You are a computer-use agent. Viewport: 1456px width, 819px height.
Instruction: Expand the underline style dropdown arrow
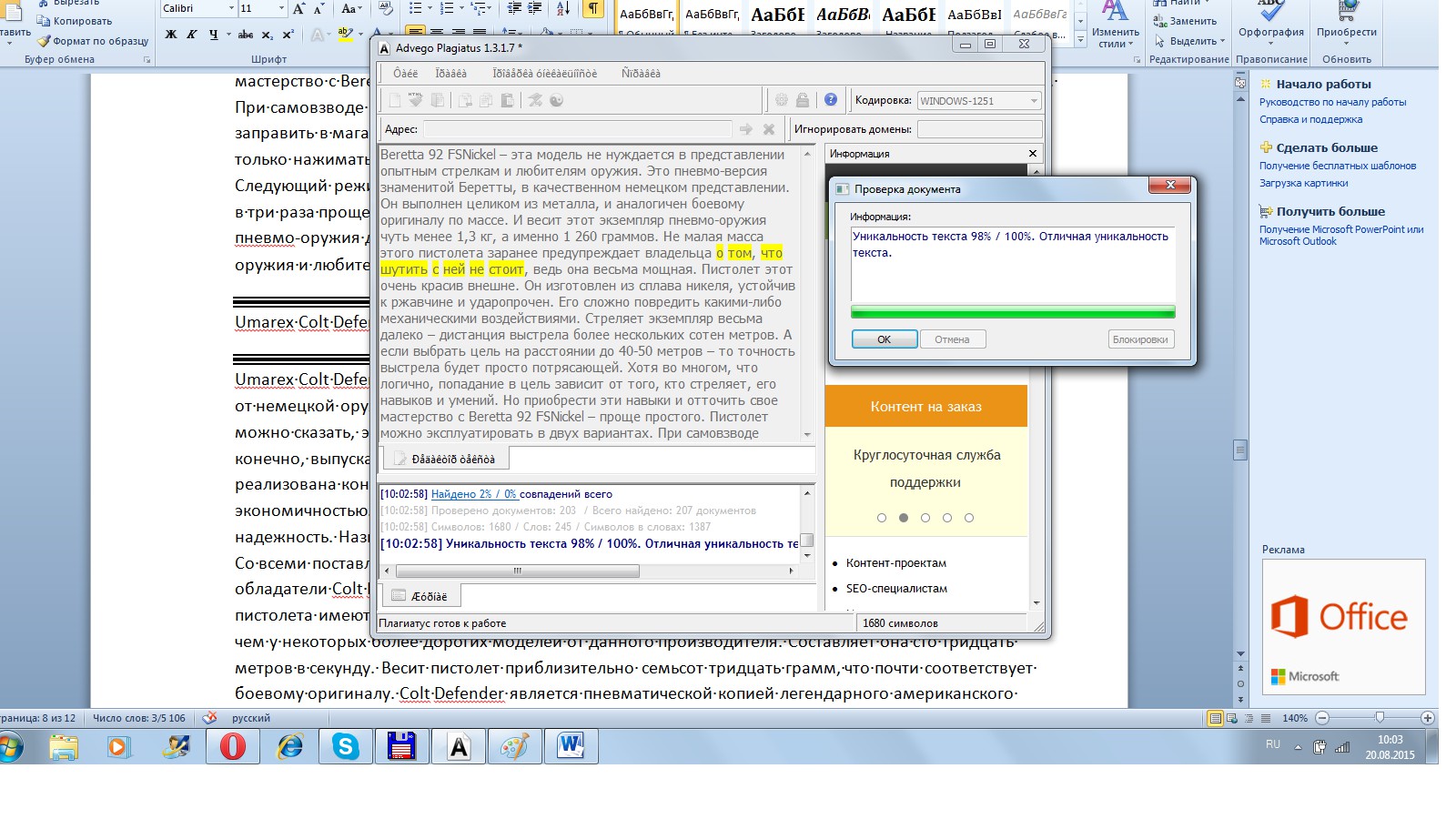pos(227,35)
